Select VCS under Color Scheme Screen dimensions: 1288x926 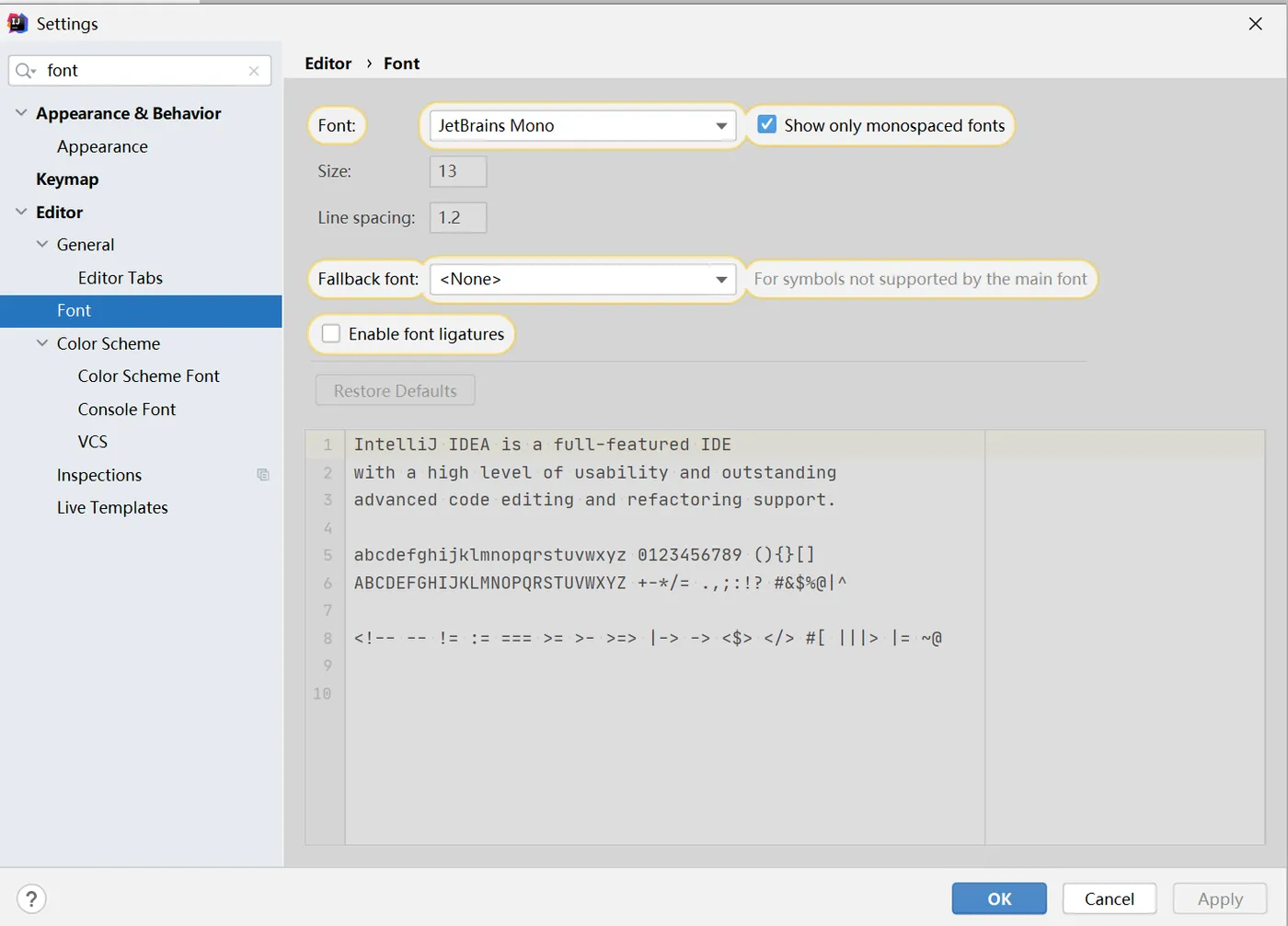point(93,442)
